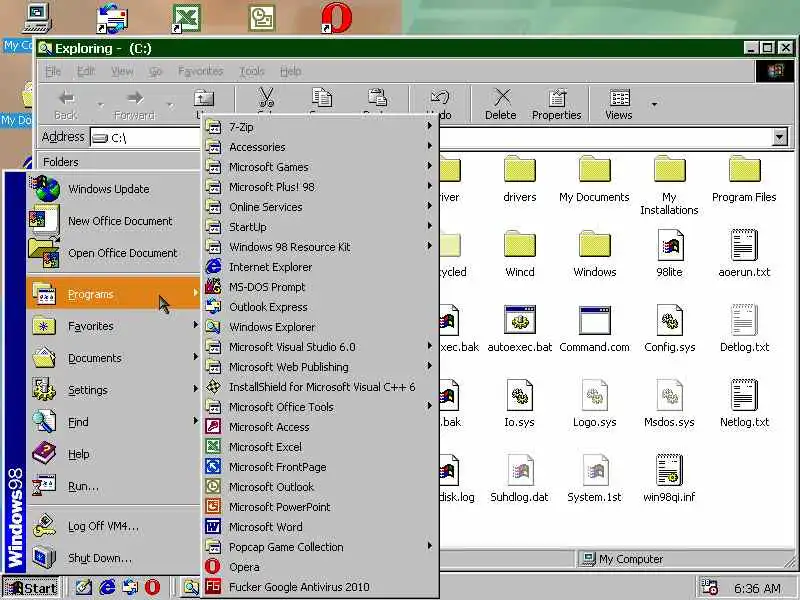Viewport: 800px width, 600px height.
Task: Launch Windows Explorer from Programs menu
Action: 320,327
